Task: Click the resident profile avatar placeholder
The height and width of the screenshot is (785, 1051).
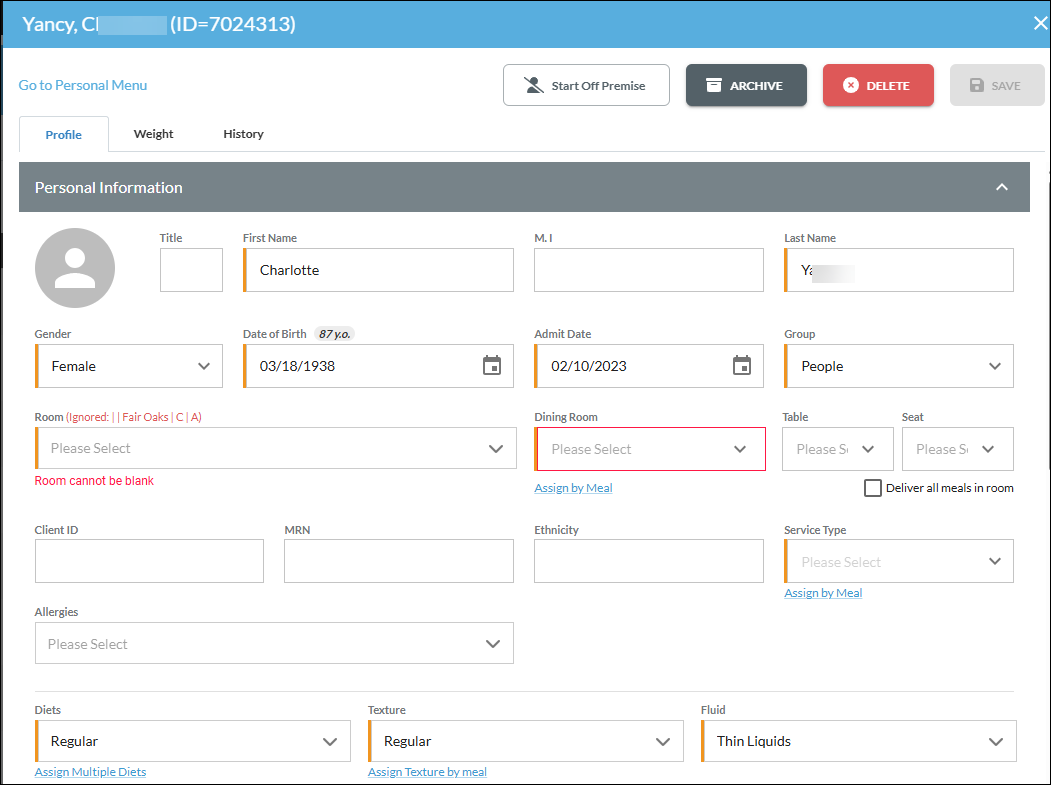Action: point(75,268)
